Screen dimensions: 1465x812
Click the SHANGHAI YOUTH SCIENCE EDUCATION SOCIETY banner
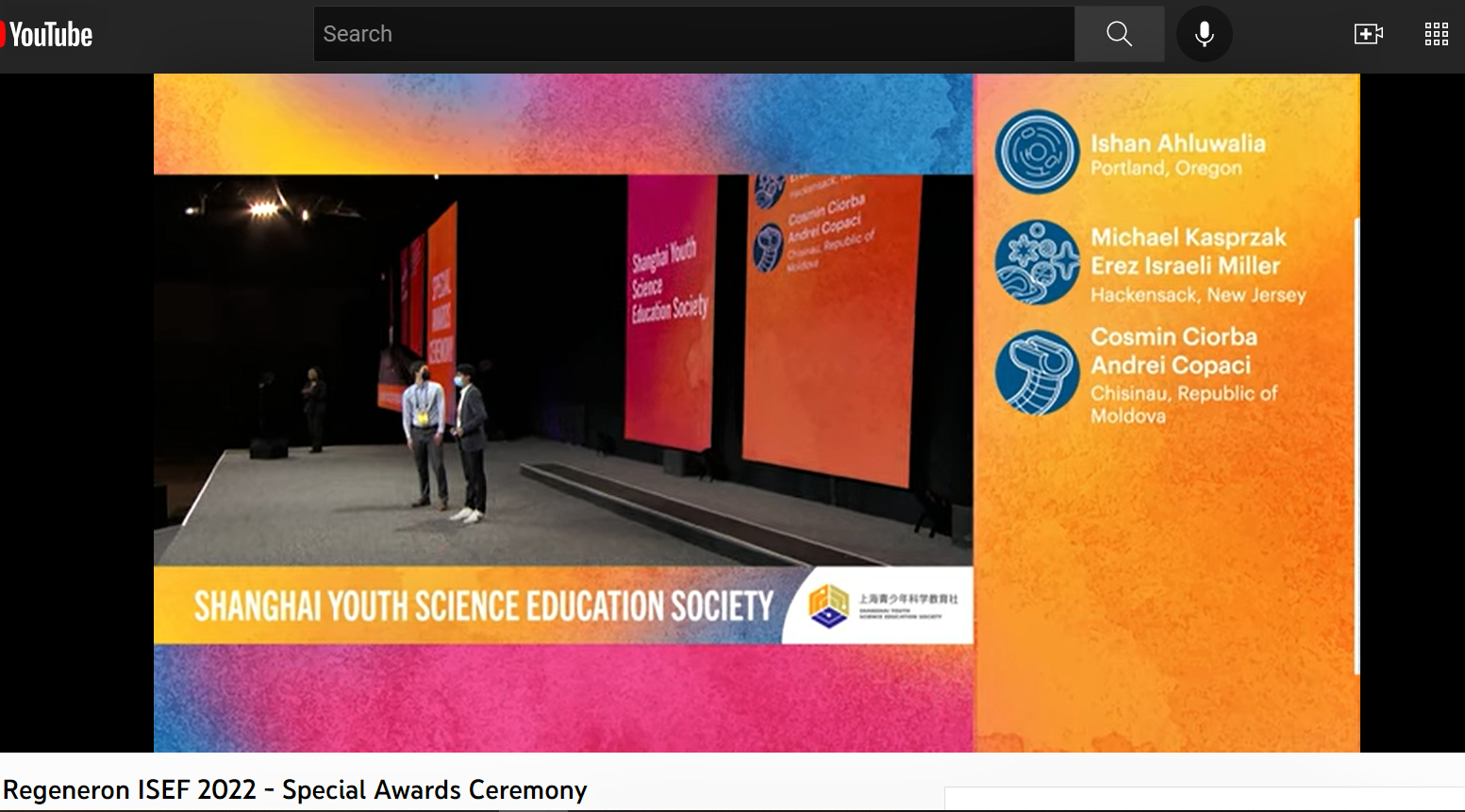(x=483, y=605)
